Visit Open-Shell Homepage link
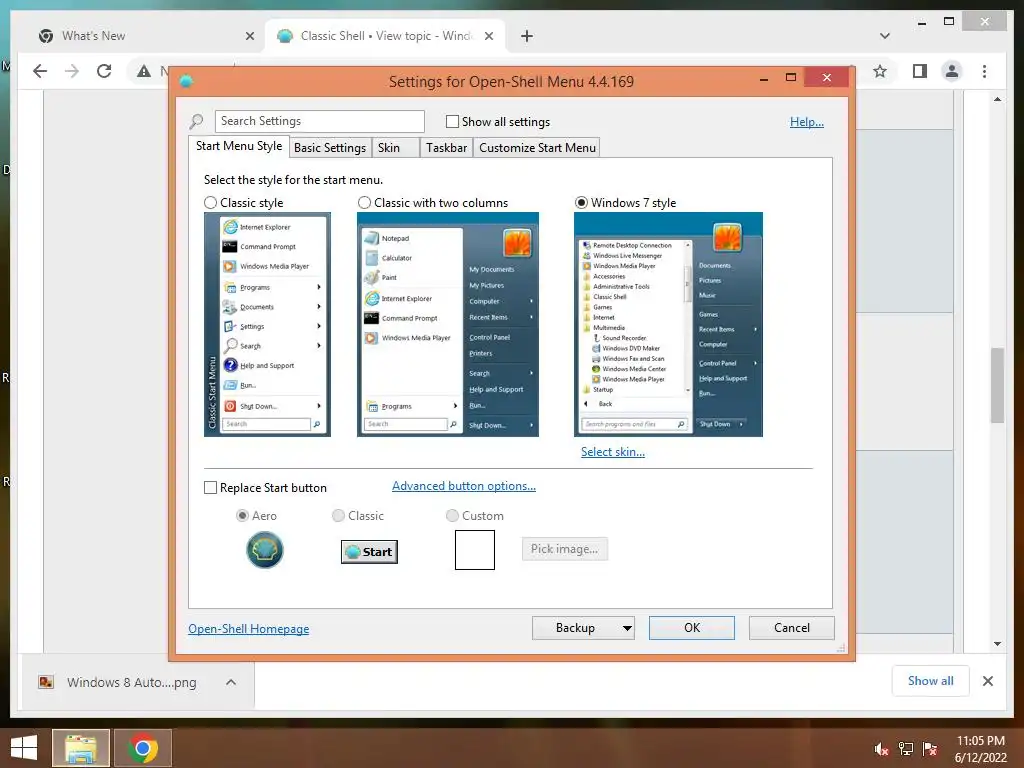Viewport: 1024px width, 768px height. 249,629
